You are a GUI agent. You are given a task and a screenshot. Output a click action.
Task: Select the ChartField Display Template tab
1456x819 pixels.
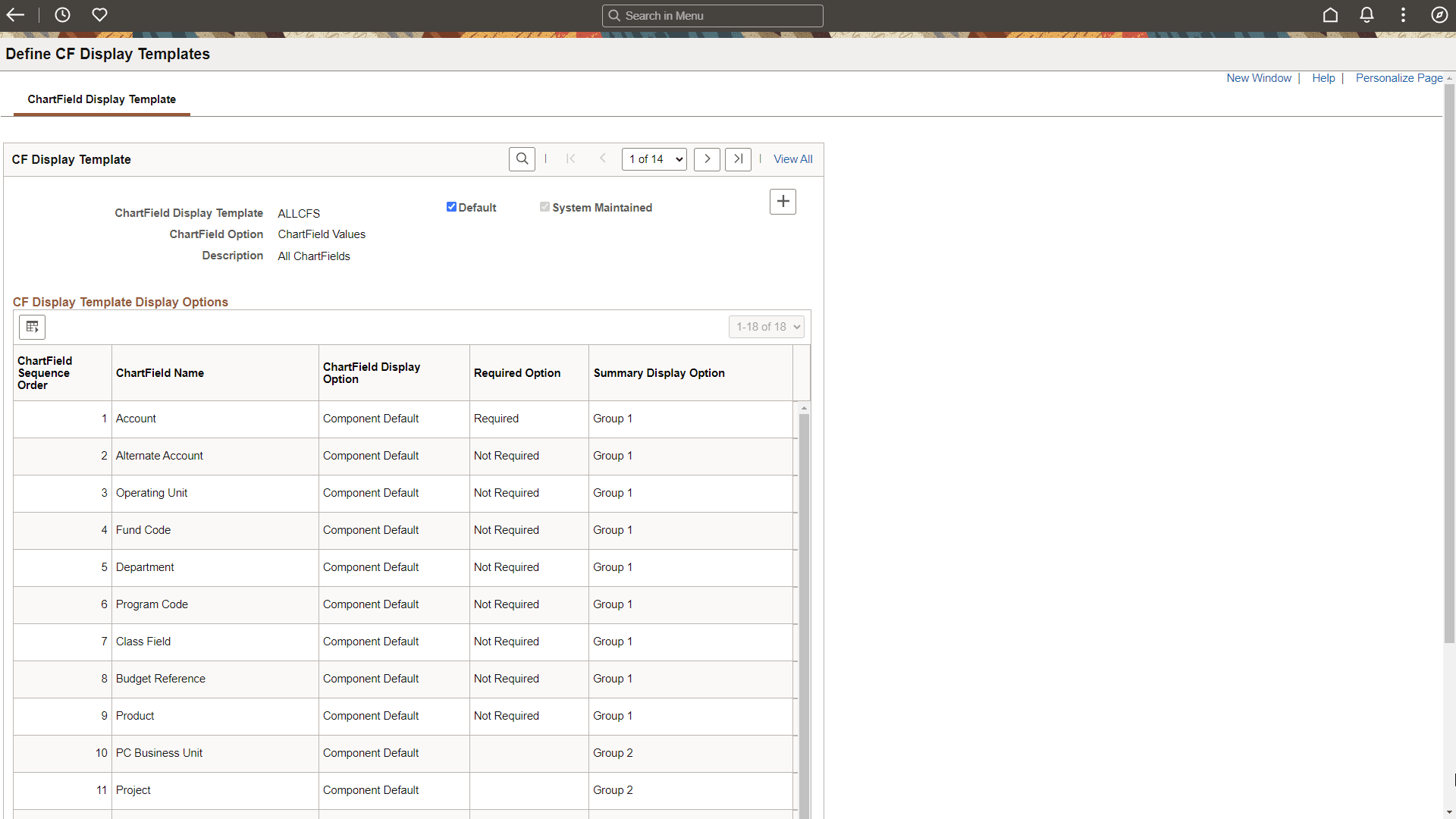pyautogui.click(x=102, y=99)
